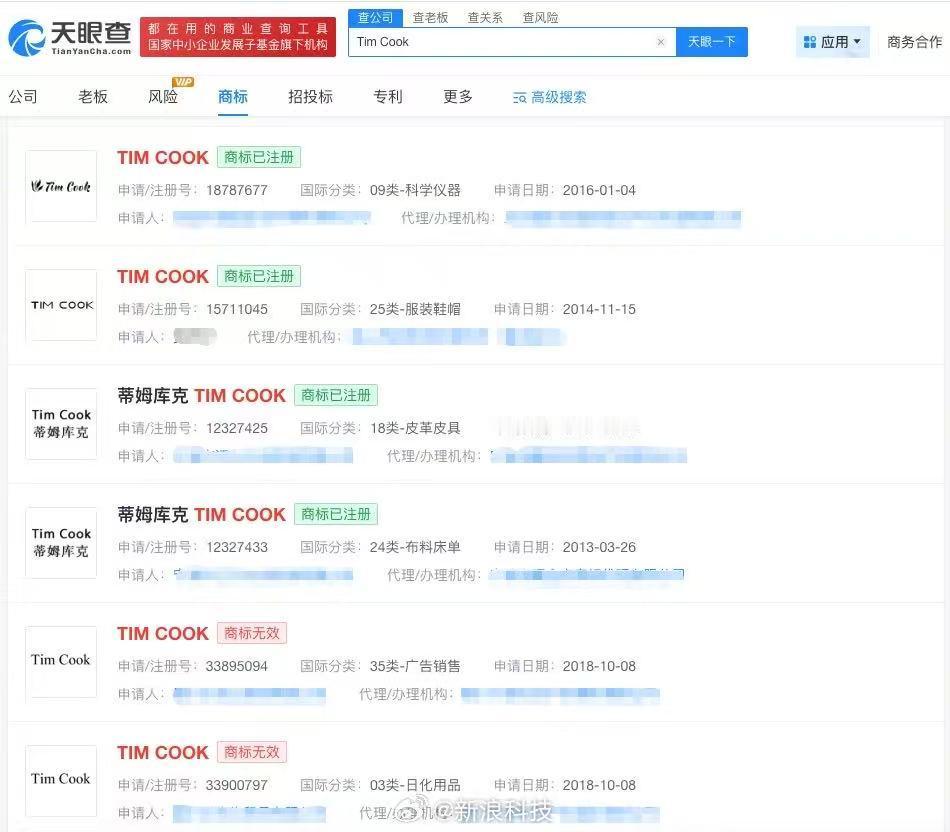Open the uppercase TIM COOK trademark thumbnail

(61, 305)
